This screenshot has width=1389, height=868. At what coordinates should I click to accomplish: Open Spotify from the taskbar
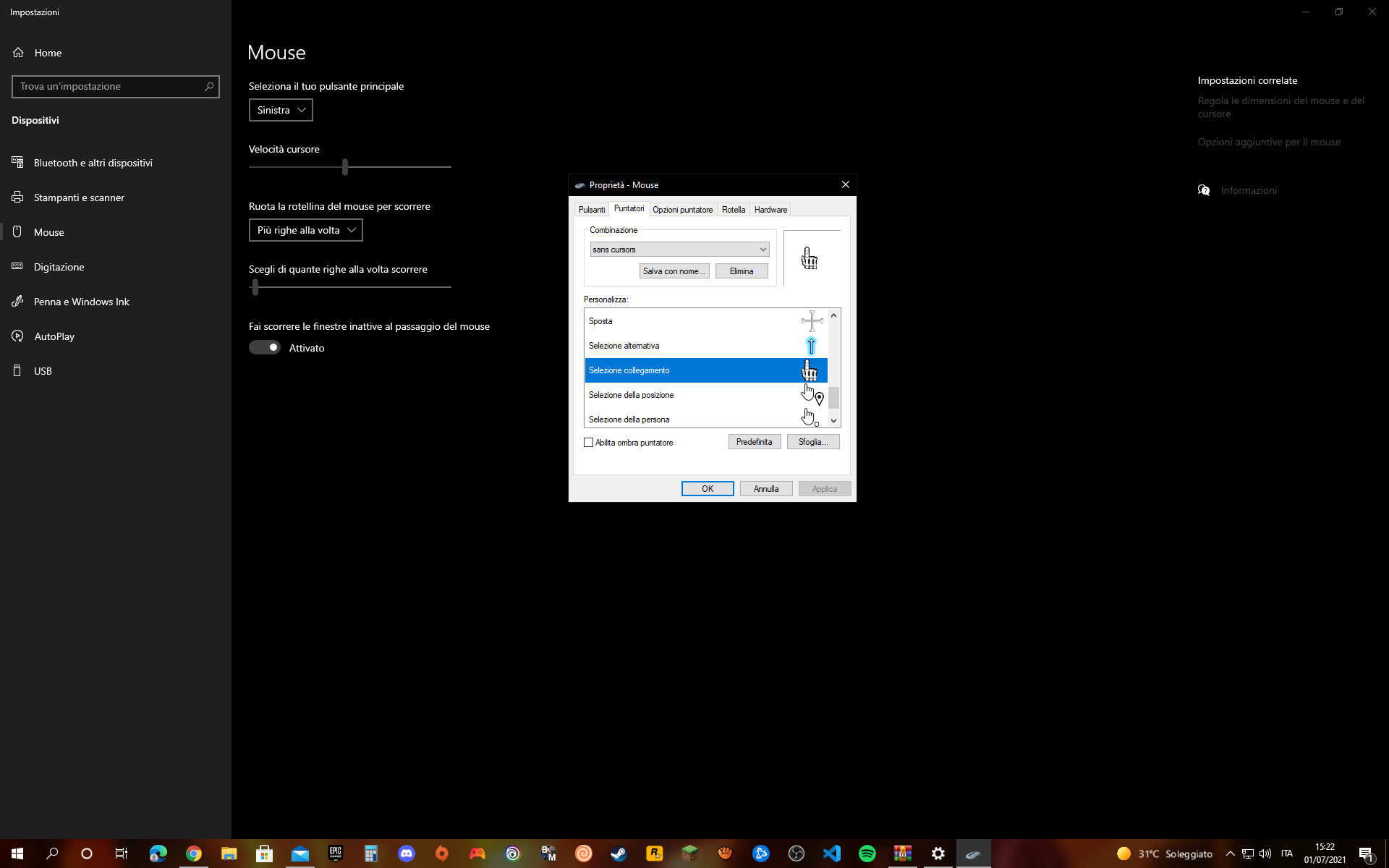pos(867,854)
